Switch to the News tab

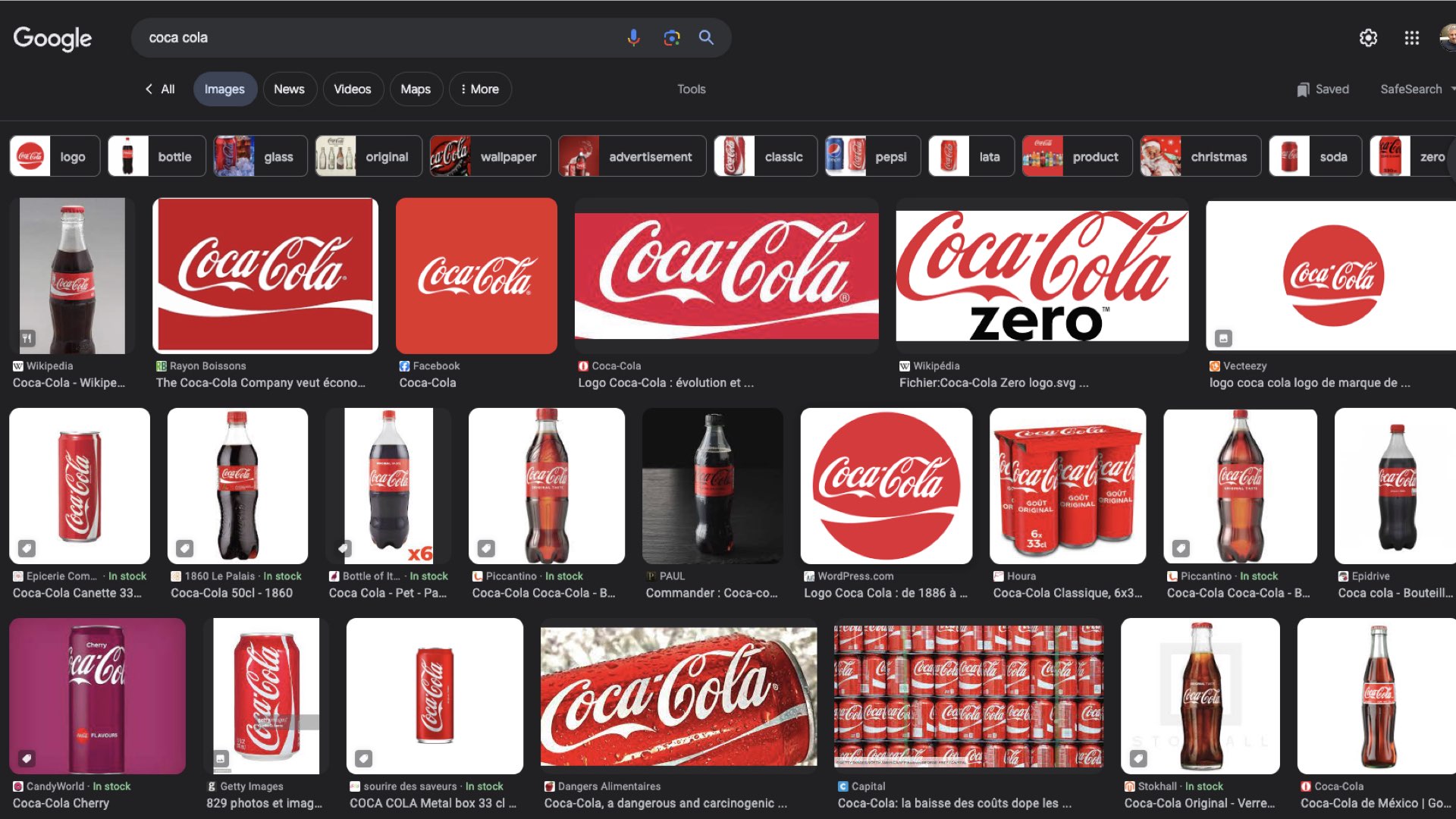point(289,89)
